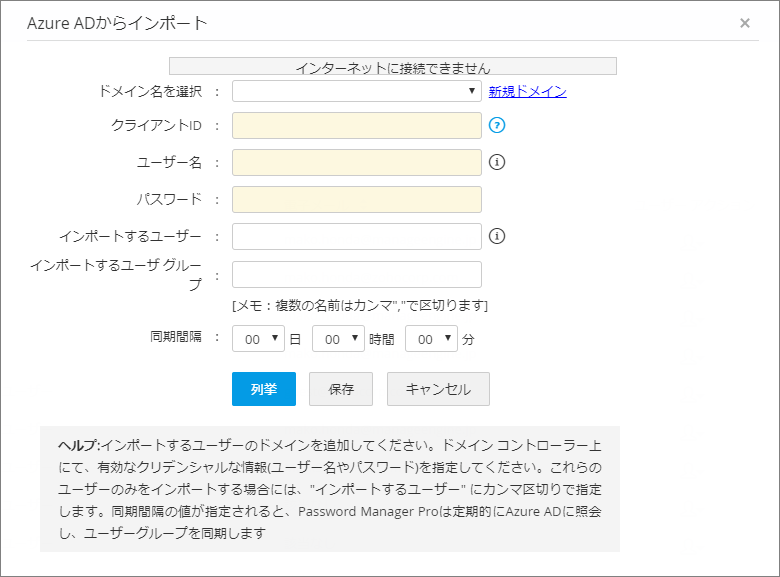Click into the ユーザー名 text field
Viewport: 780px width, 577px height.
point(357,162)
